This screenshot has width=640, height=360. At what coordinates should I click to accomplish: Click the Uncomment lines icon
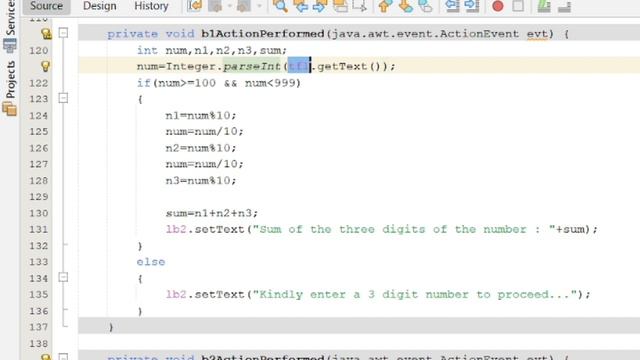pos(564,6)
